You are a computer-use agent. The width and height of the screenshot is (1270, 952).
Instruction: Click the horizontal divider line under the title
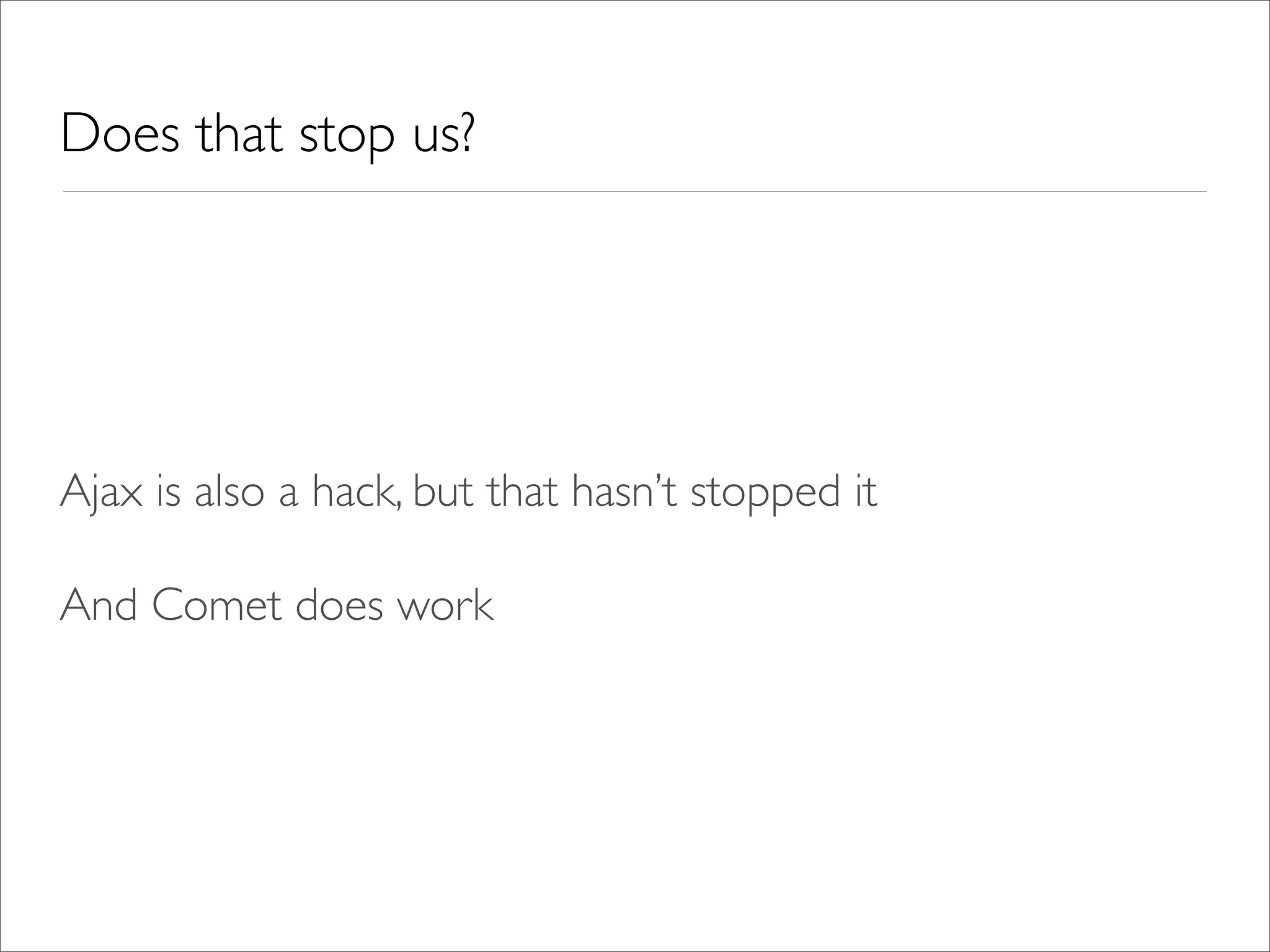(x=634, y=192)
